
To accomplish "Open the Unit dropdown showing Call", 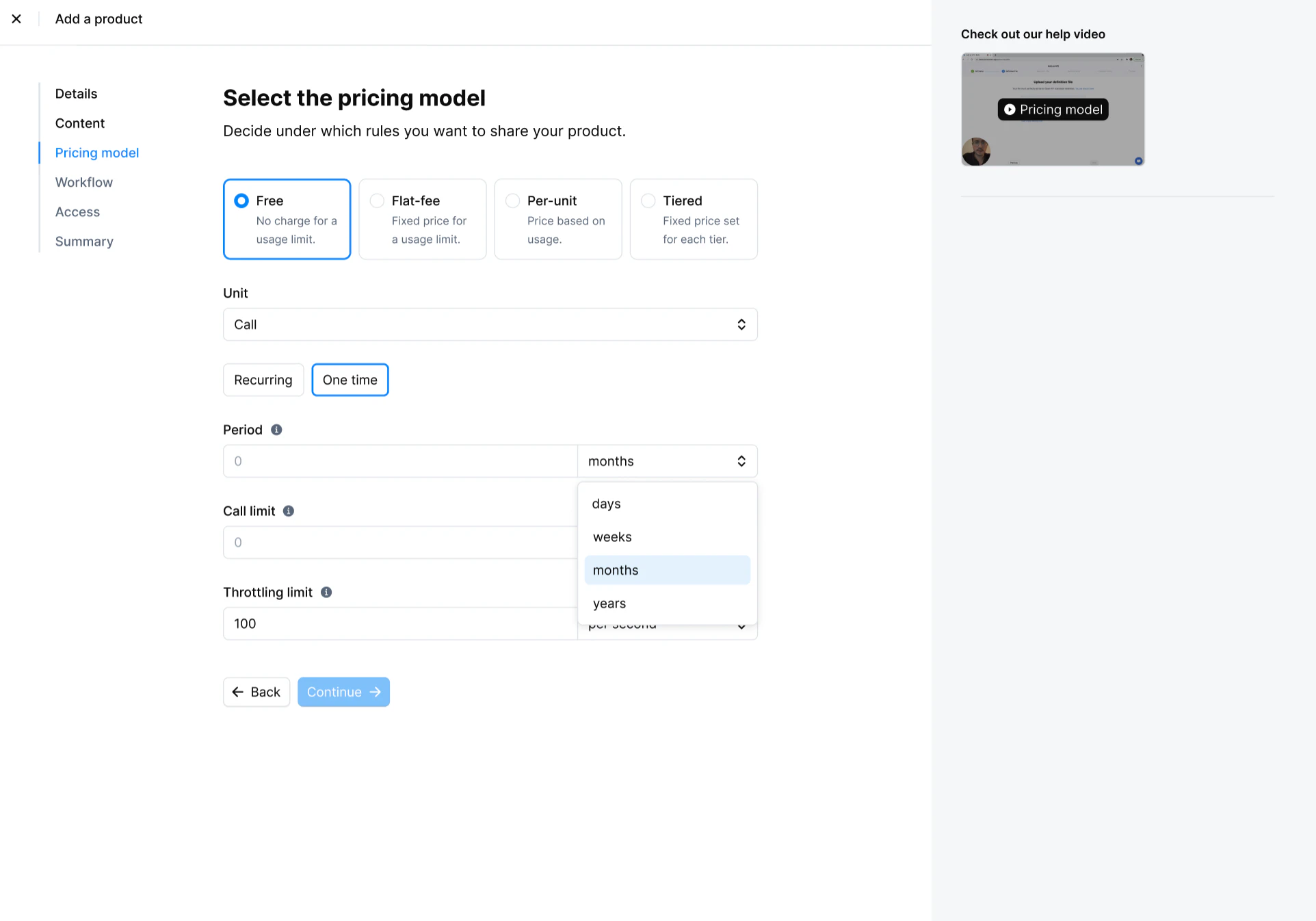I will [x=490, y=324].
